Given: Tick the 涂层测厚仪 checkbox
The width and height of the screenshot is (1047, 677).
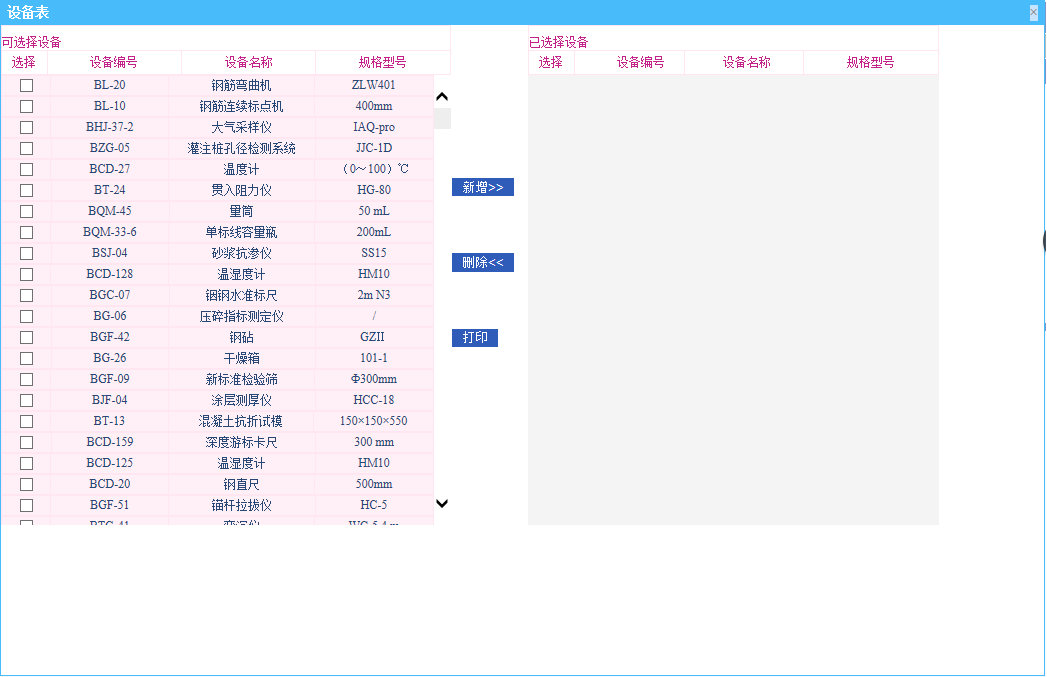Looking at the screenshot, I should [25, 399].
